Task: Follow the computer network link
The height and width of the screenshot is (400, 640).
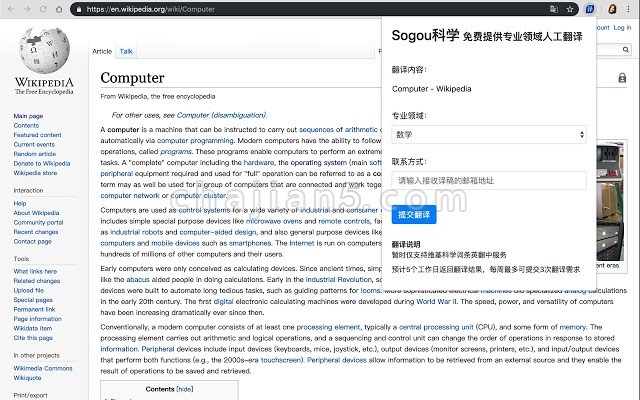Action: [x=130, y=196]
